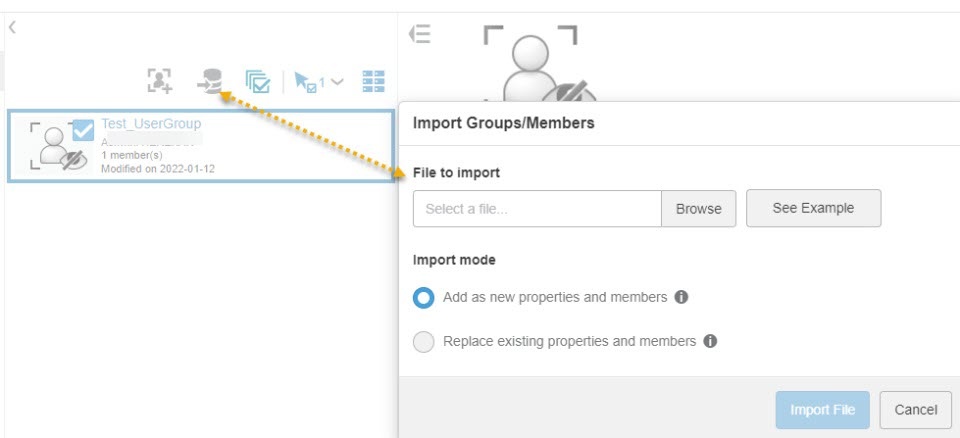Click Browse to choose a file
This screenshot has width=960, height=438.
pos(698,209)
